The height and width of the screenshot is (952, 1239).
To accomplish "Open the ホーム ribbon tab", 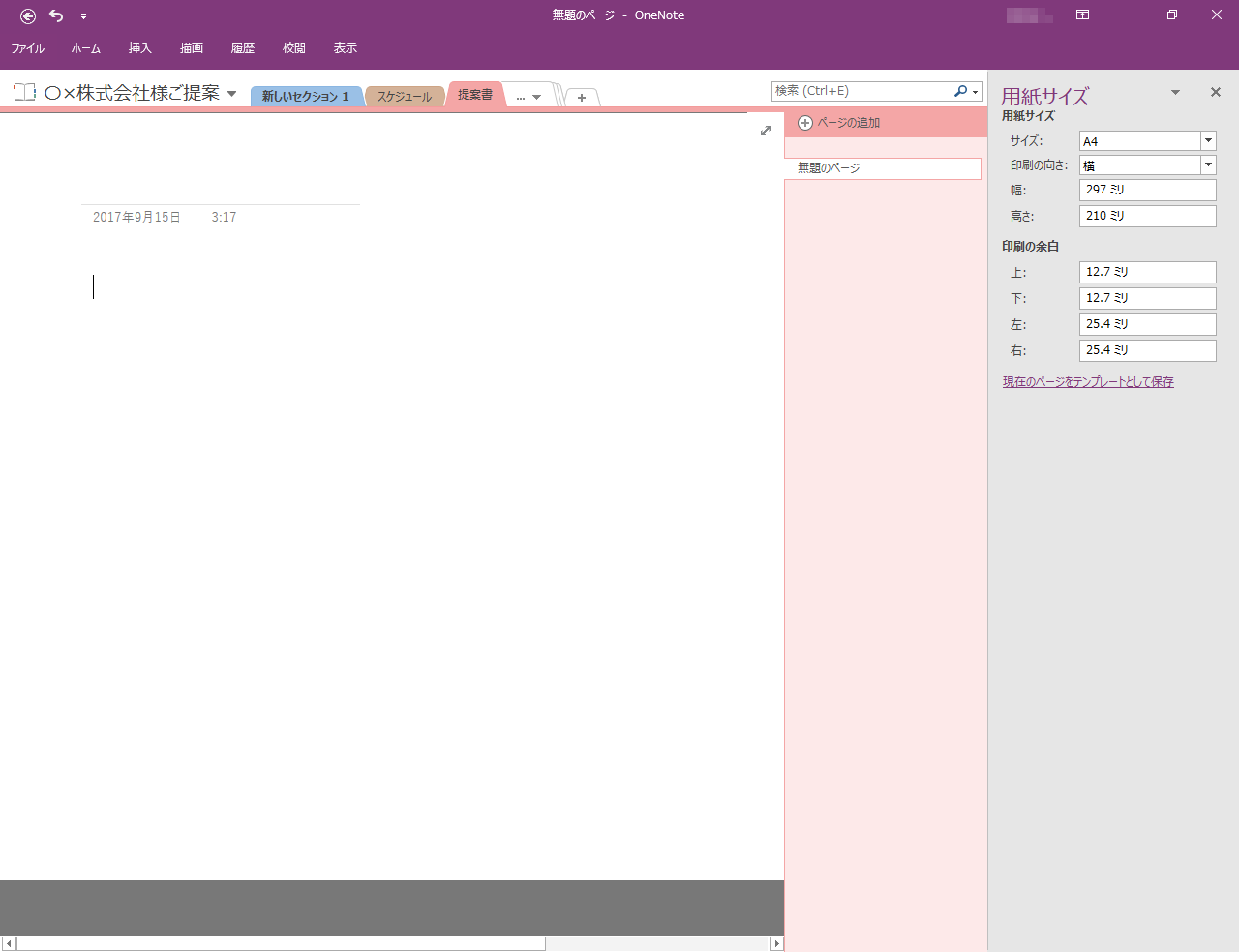I will click(x=86, y=48).
